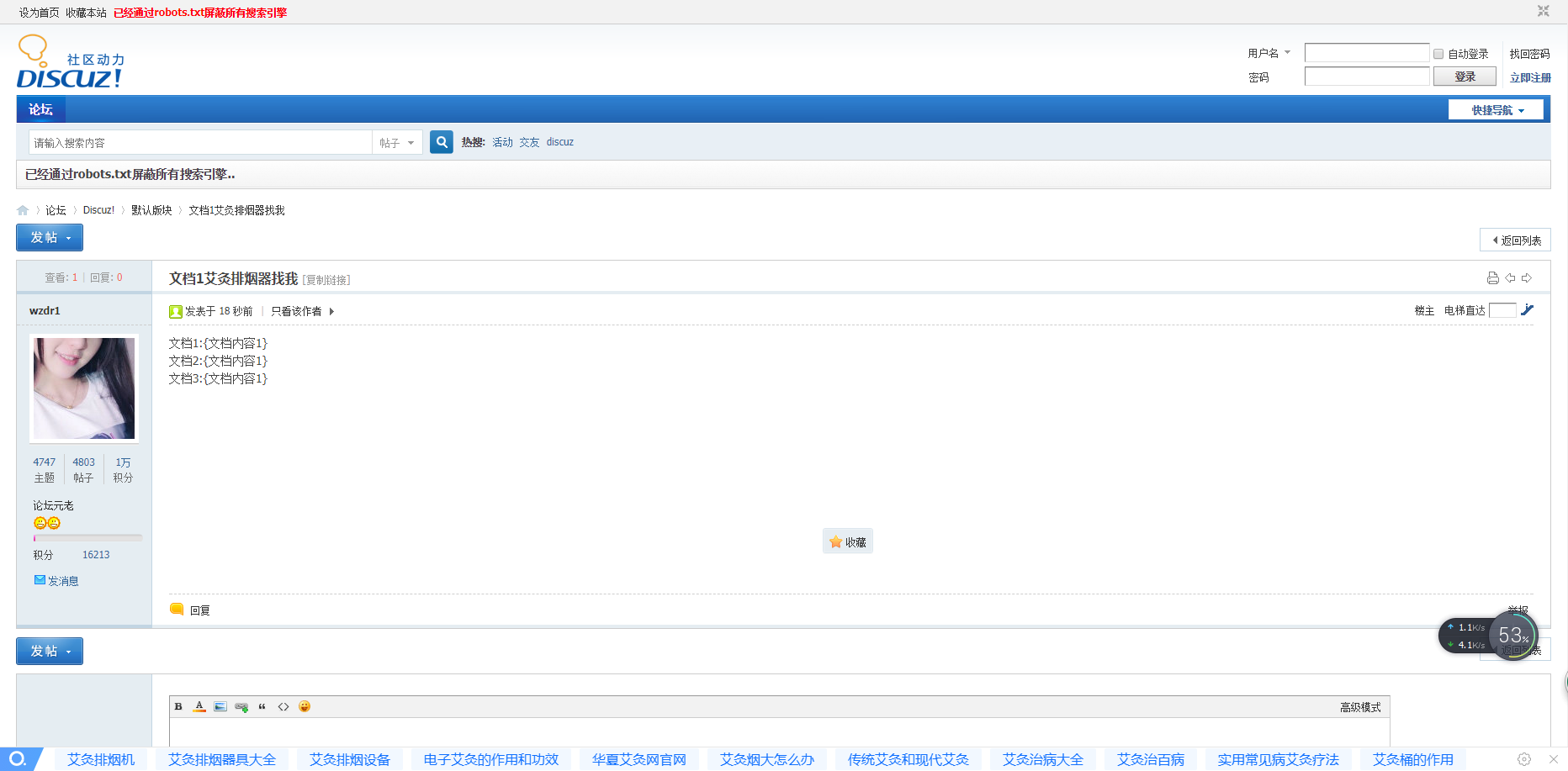Image resolution: width=1568 pixels, height=771 pixels.
Task: Click the 收藏 favorite button with star
Action: tap(848, 542)
